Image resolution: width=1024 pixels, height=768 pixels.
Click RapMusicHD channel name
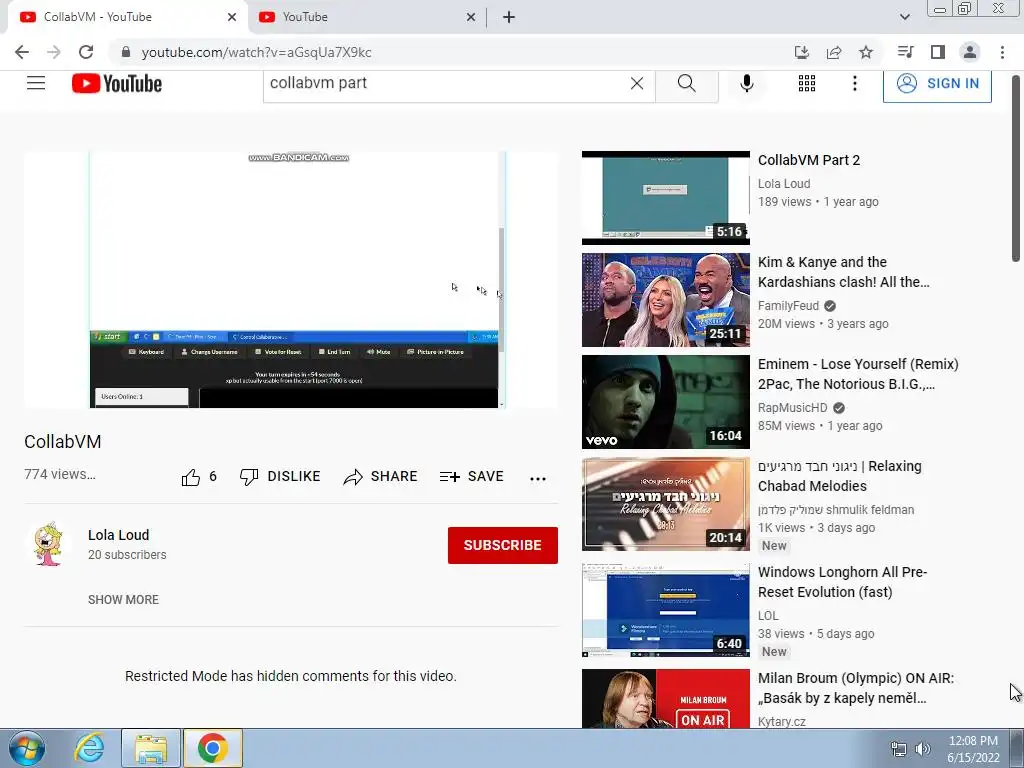pyautogui.click(x=792, y=408)
